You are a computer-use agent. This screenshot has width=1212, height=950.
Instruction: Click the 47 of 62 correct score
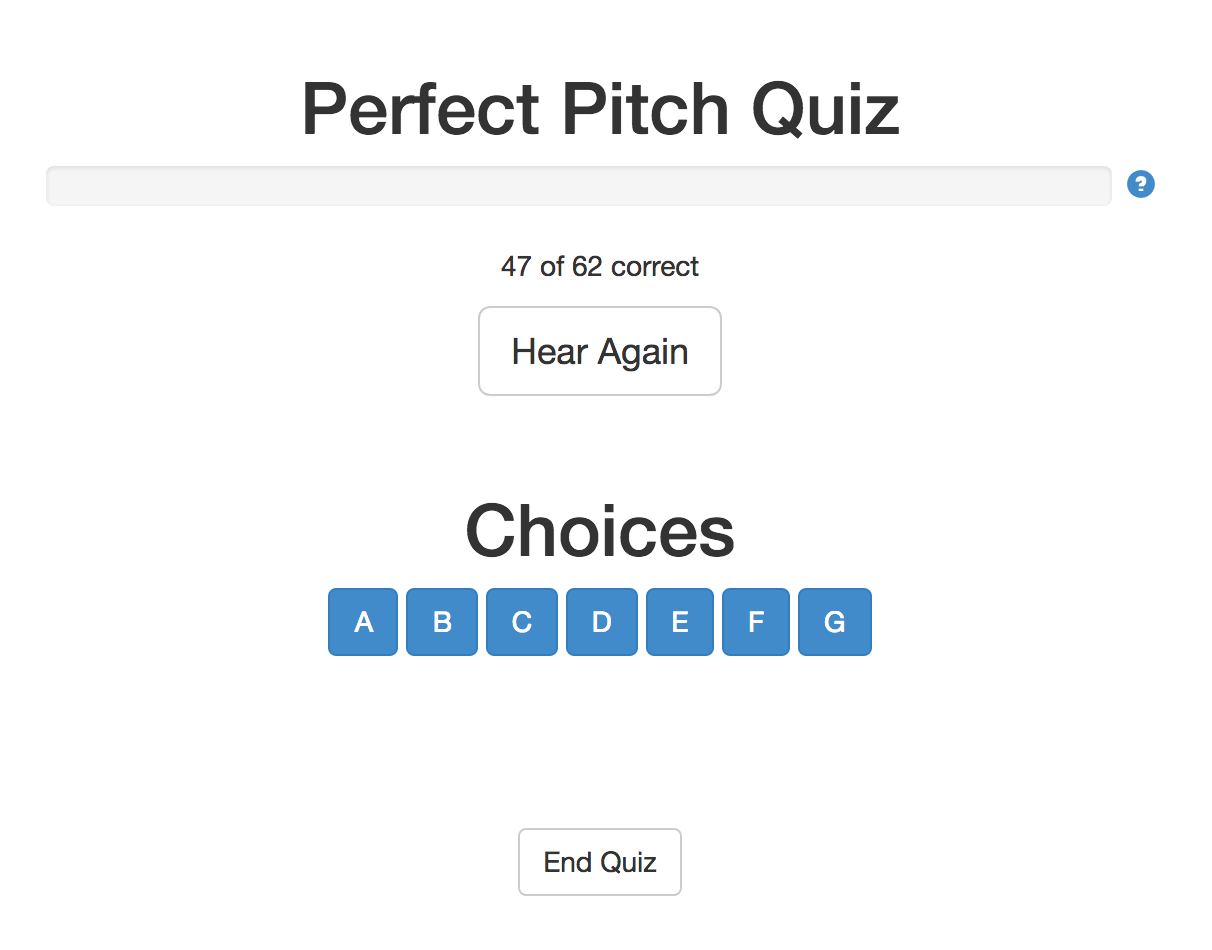pos(600,266)
